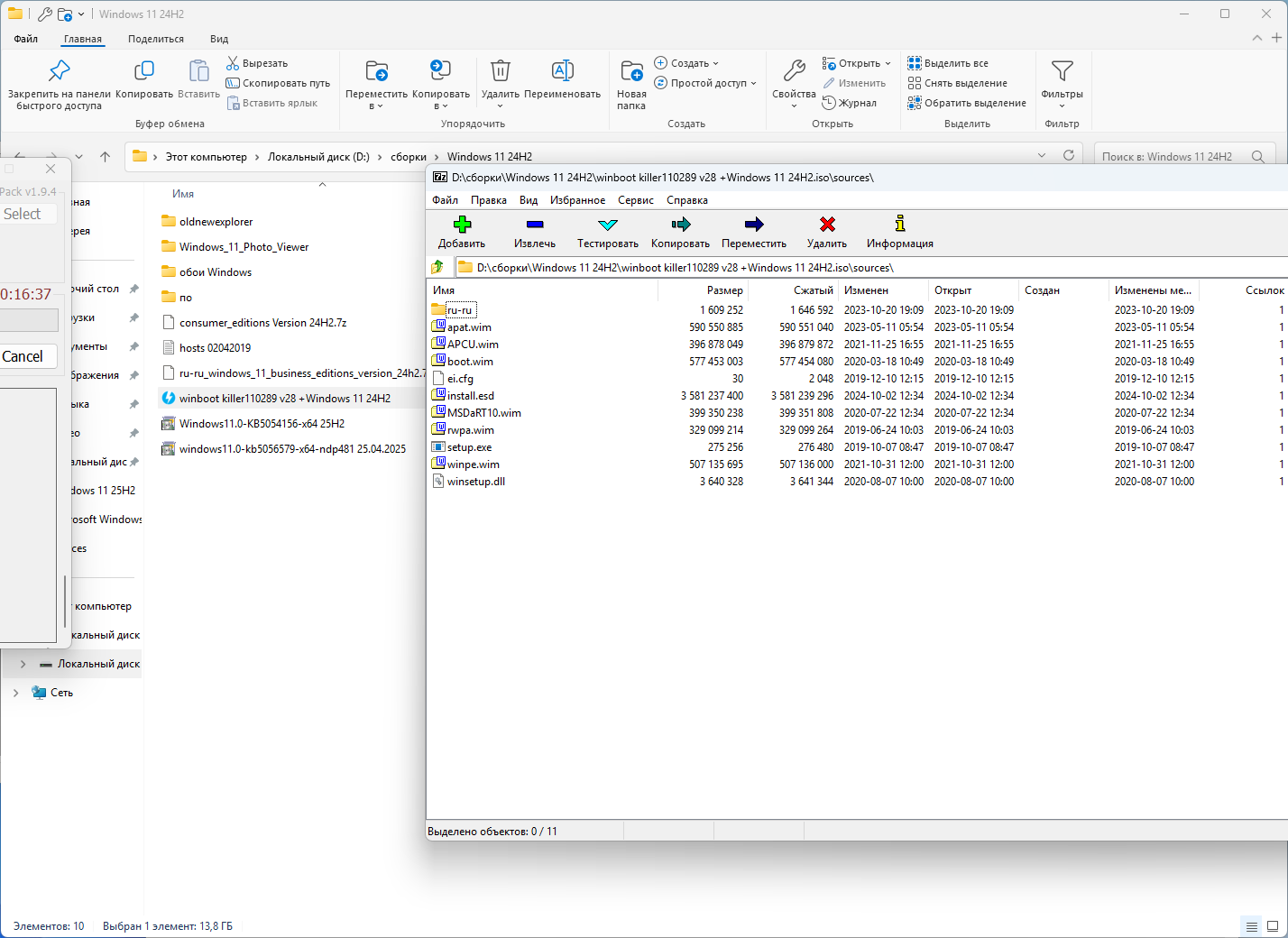
Task: Switch to the Вид ribbon tab in Explorer
Action: [219, 39]
